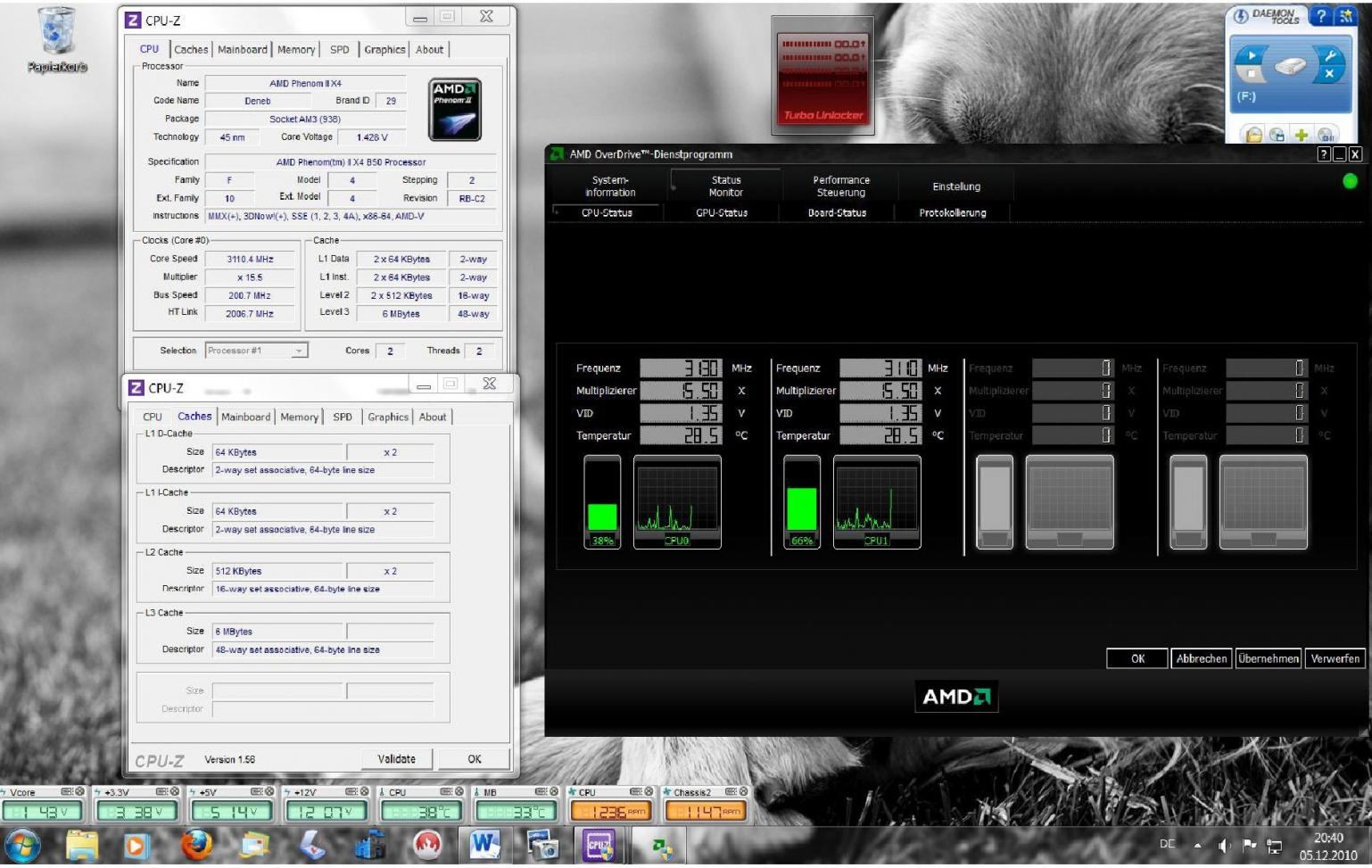The width and height of the screenshot is (1372, 868).
Task: Open Performance Steuerung menu in AMD OverDrive
Action: coord(841,186)
